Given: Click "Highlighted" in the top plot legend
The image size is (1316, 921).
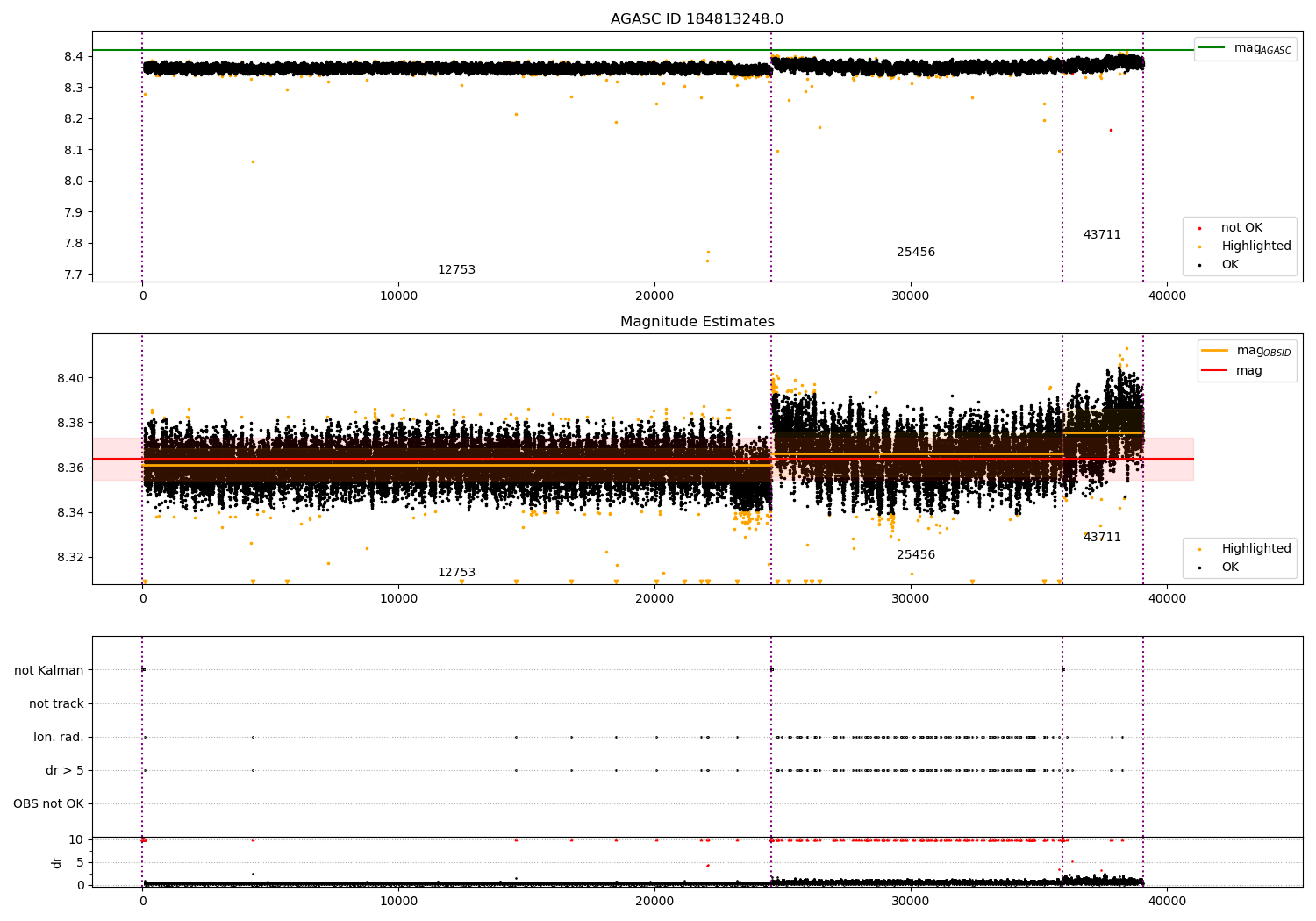Looking at the screenshot, I should pyautogui.click(x=1256, y=246).
